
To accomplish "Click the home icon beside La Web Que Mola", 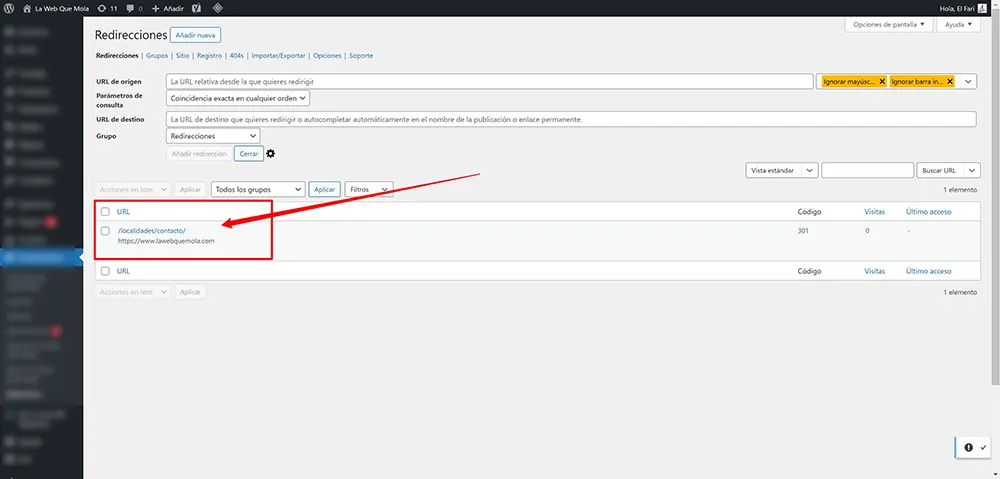I will [26, 8].
